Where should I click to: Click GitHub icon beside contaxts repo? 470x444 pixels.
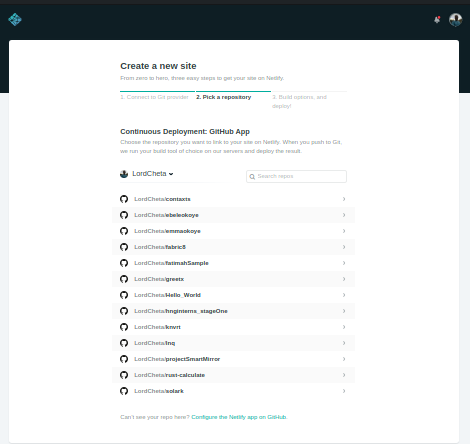124,199
